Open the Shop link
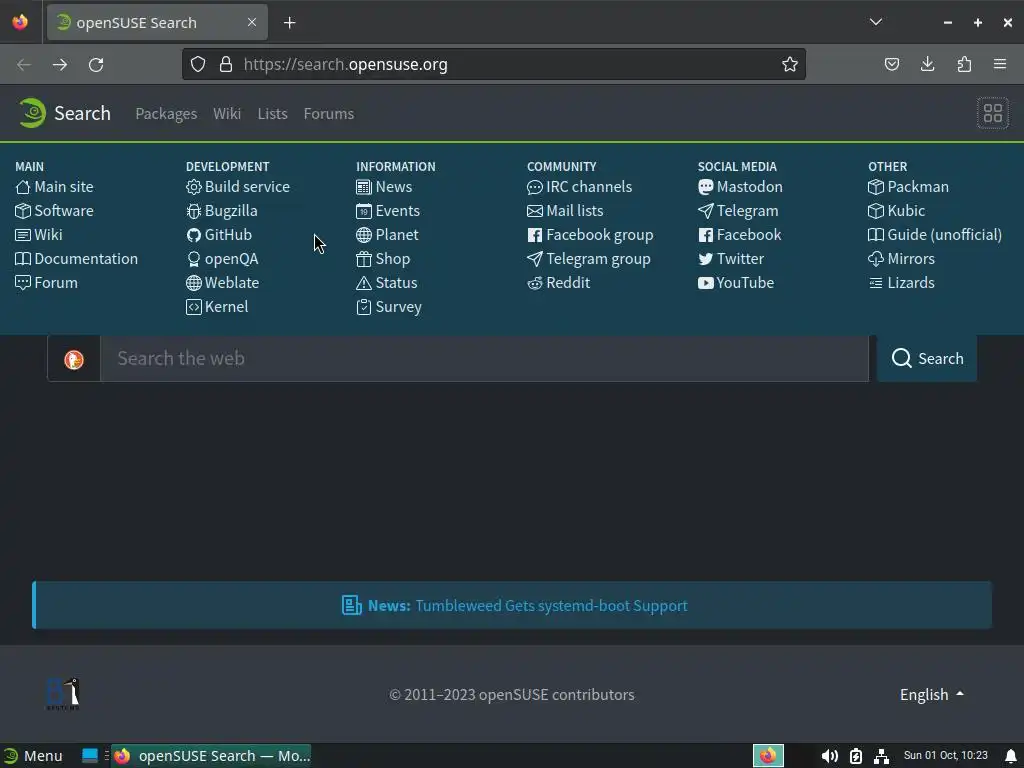 [383, 259]
